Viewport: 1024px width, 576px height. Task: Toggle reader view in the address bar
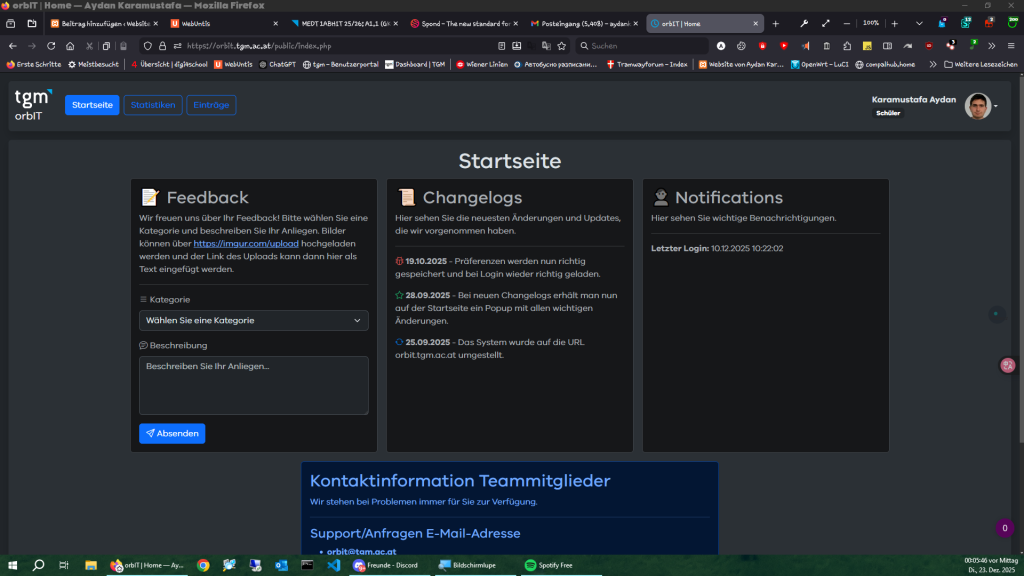tap(502, 46)
